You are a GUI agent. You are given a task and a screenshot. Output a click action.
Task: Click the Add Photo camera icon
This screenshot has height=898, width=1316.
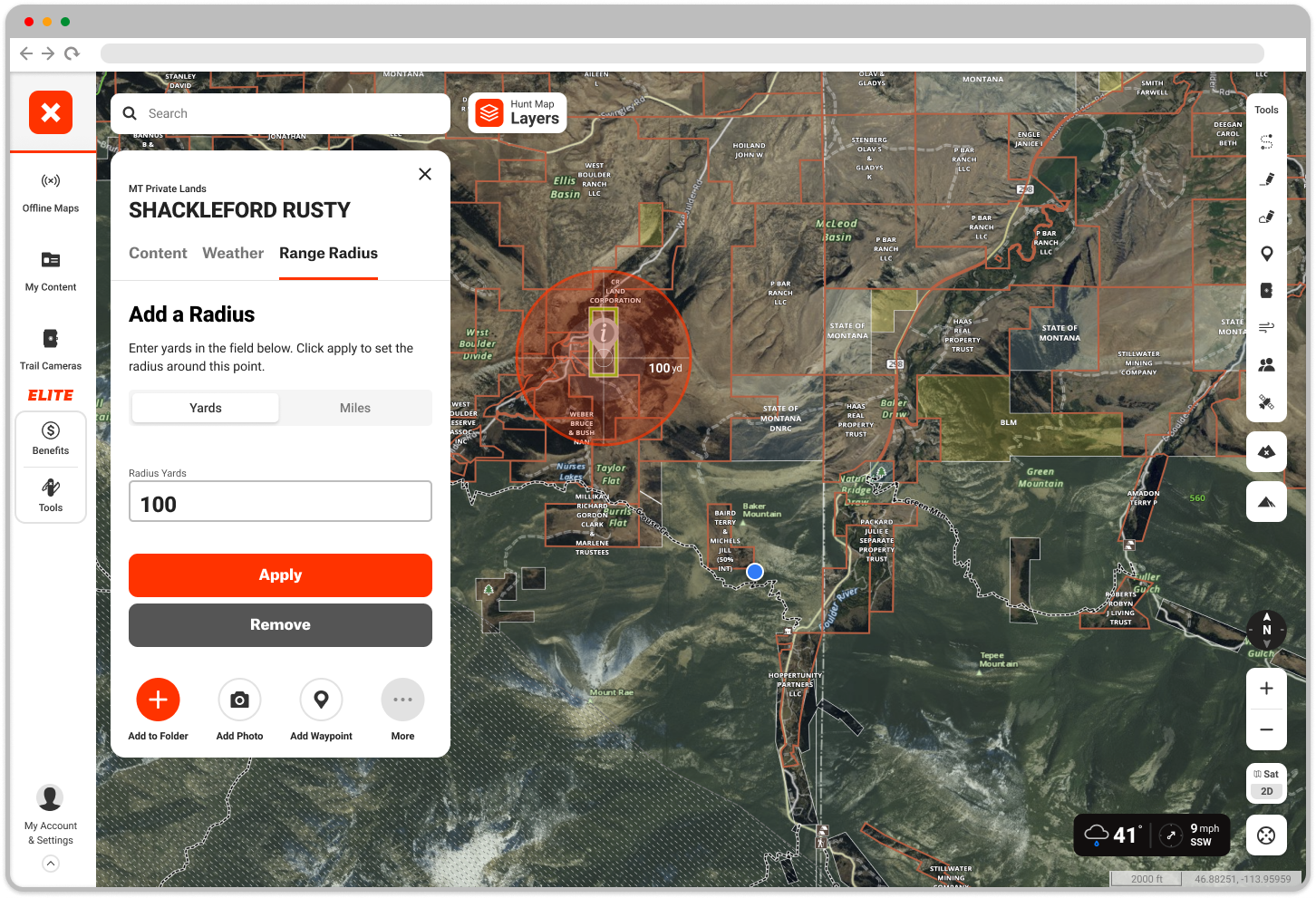pos(239,700)
